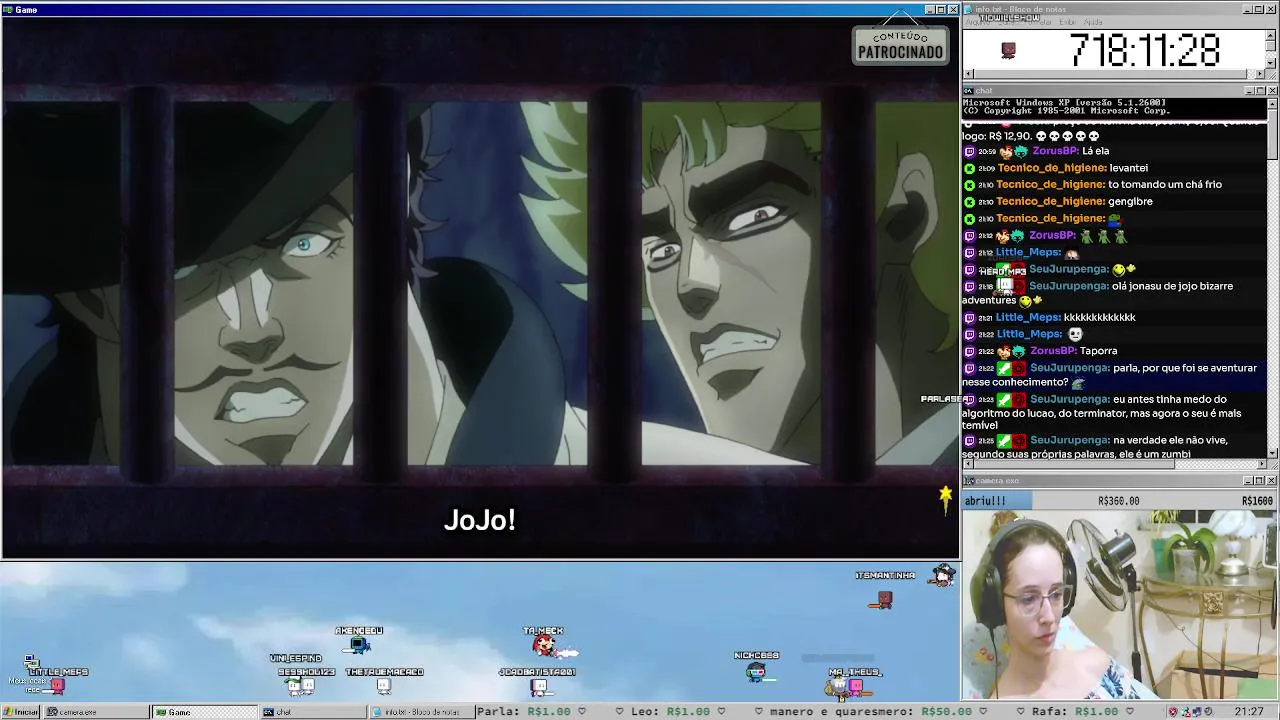The image size is (1280, 720).
Task: Click the VINI_ESPIND character sprite
Action: pyautogui.click(x=295, y=685)
